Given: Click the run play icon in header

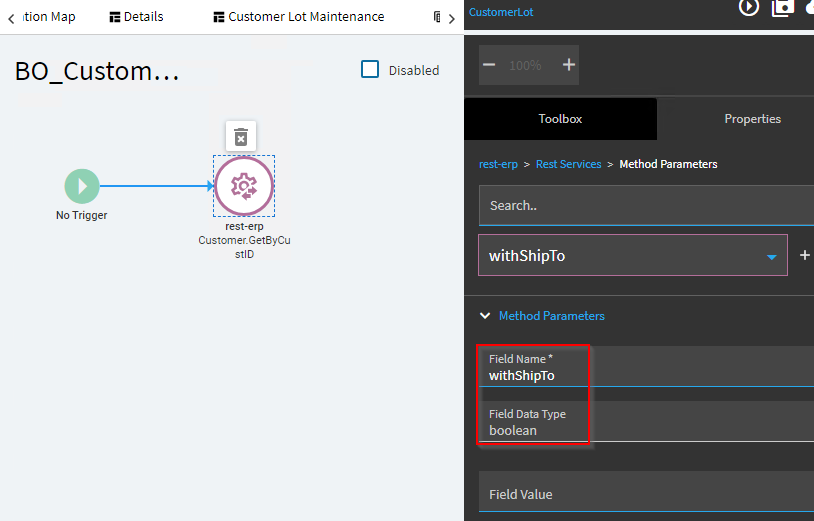Looking at the screenshot, I should [x=749, y=7].
